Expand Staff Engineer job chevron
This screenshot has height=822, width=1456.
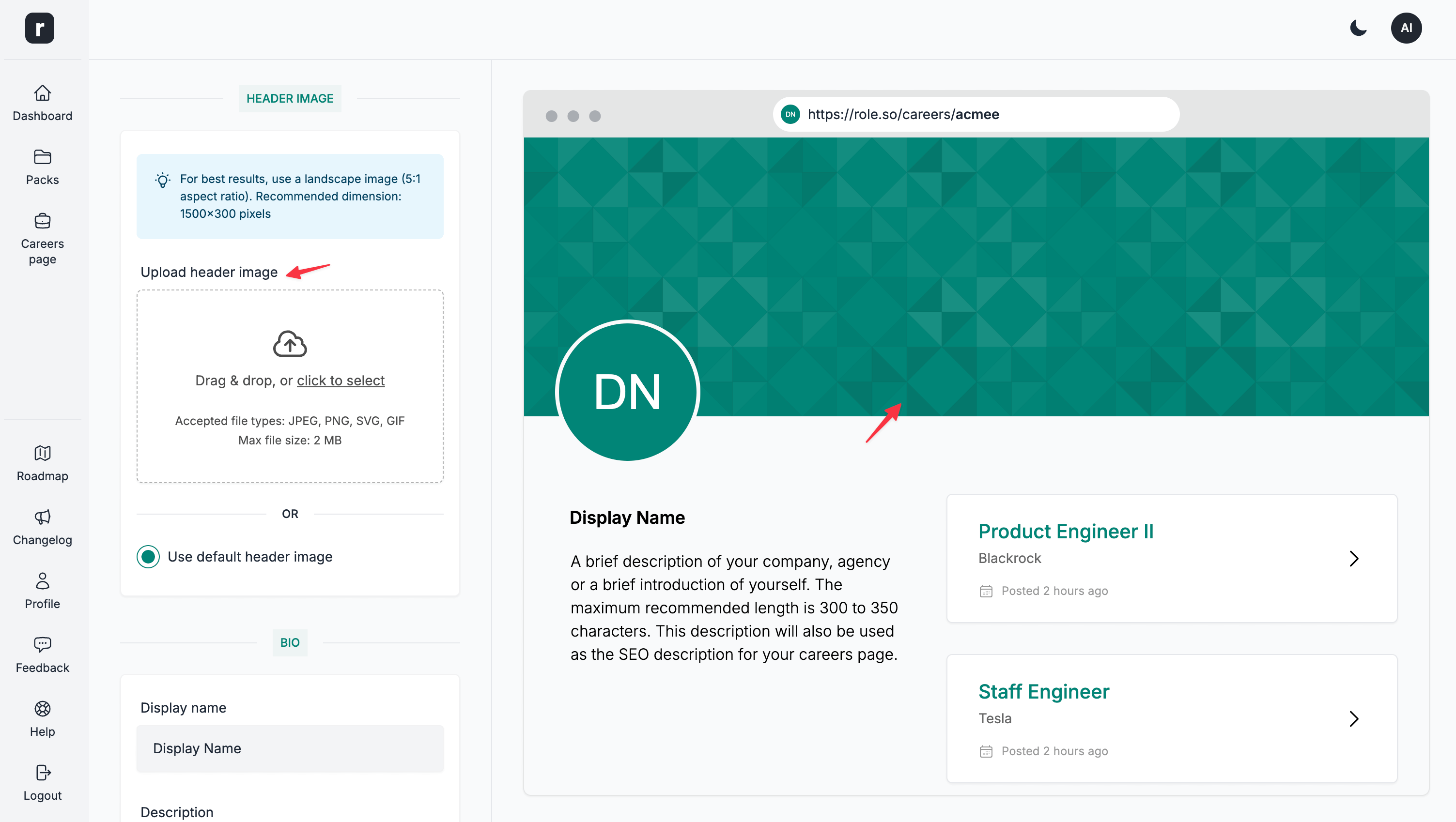coord(1353,718)
